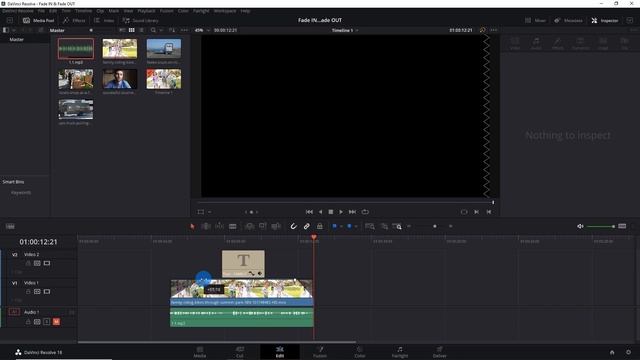
Task: Click the Insert Clip tool
Action: pos(249,226)
